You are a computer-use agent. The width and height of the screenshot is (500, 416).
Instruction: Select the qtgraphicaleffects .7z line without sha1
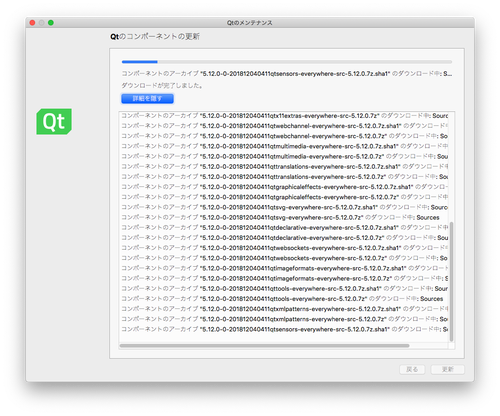(x=284, y=197)
